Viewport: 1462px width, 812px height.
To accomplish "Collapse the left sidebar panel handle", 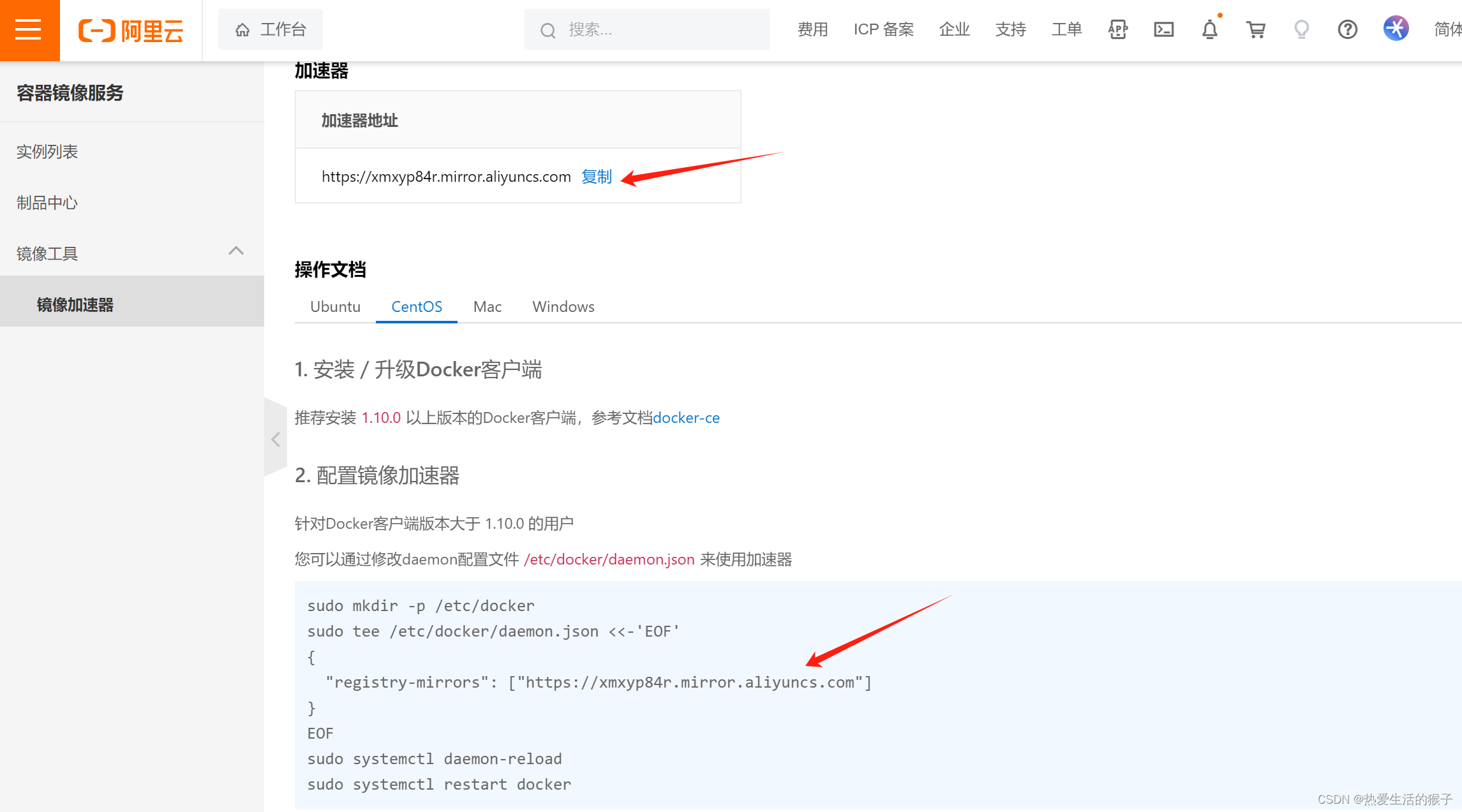I will (x=276, y=439).
